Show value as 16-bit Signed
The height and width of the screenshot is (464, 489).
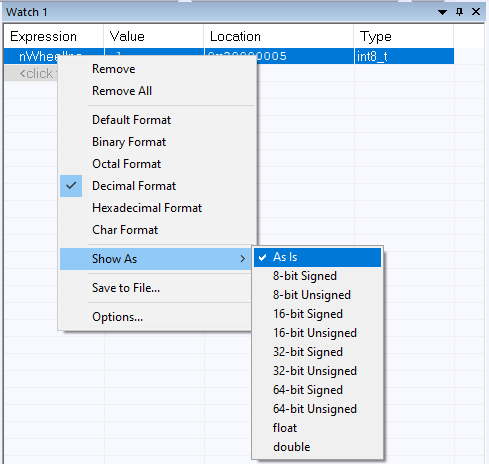[317, 314]
